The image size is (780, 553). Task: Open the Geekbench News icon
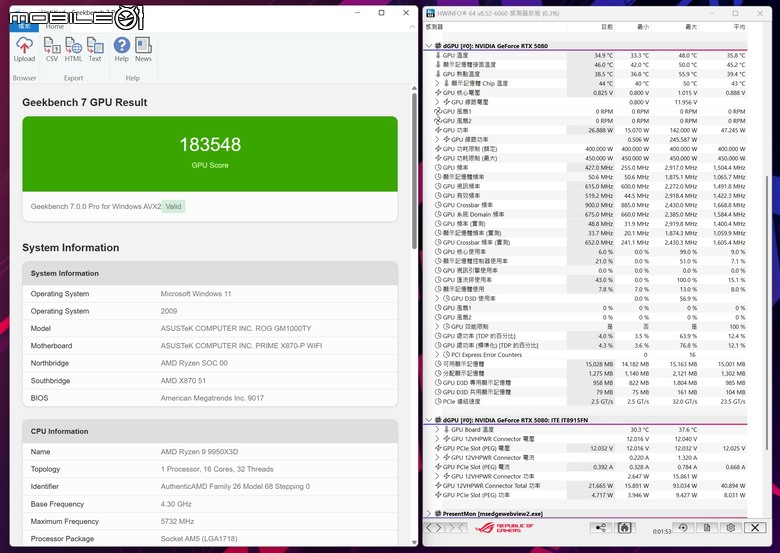(143, 50)
